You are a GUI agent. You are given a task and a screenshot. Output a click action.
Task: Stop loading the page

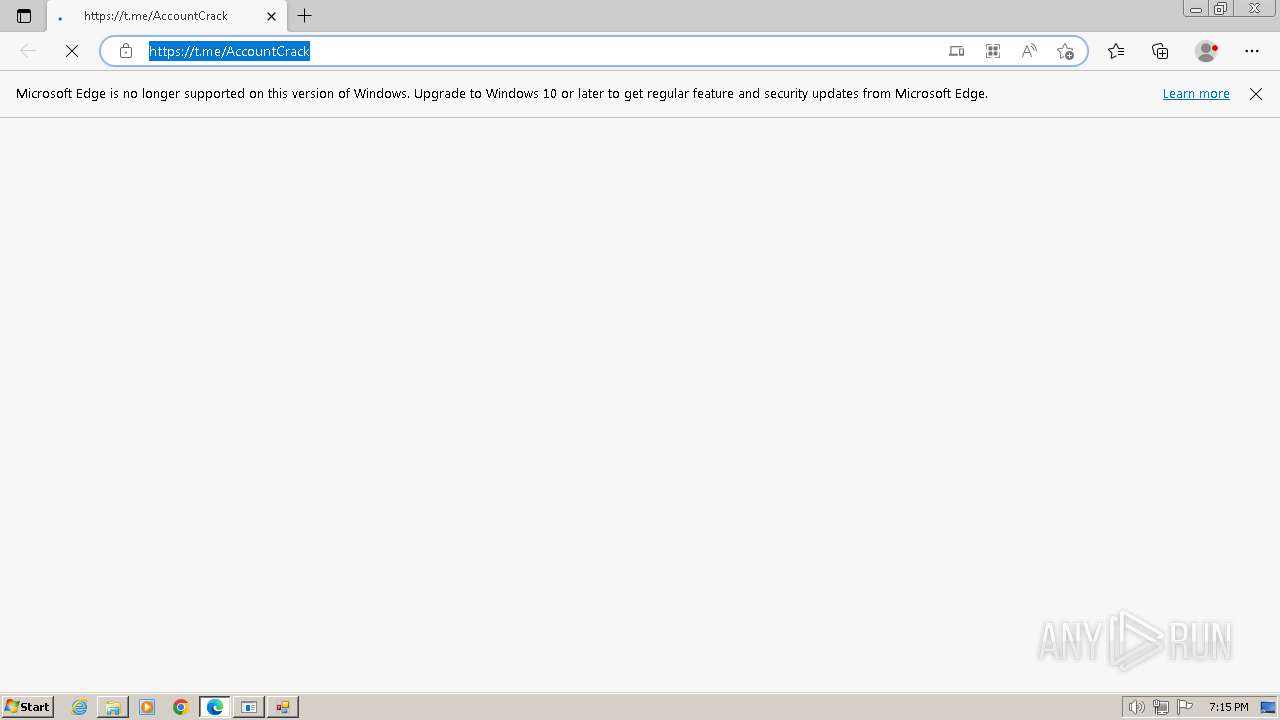pos(72,51)
